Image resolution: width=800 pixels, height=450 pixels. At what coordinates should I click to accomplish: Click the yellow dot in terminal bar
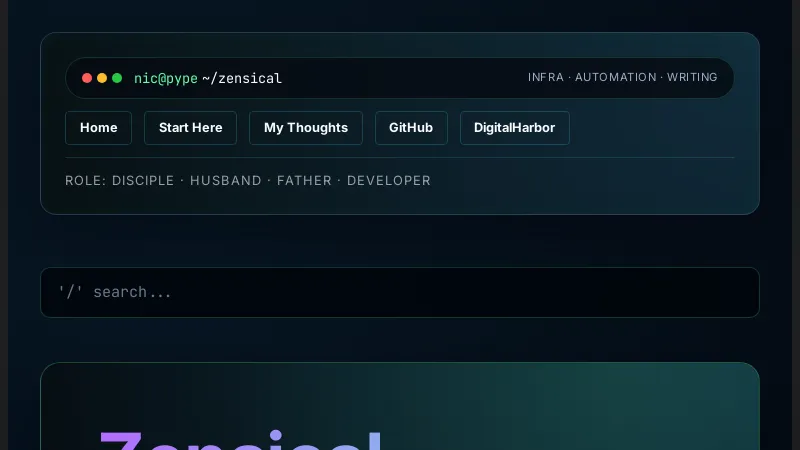tap(102, 78)
